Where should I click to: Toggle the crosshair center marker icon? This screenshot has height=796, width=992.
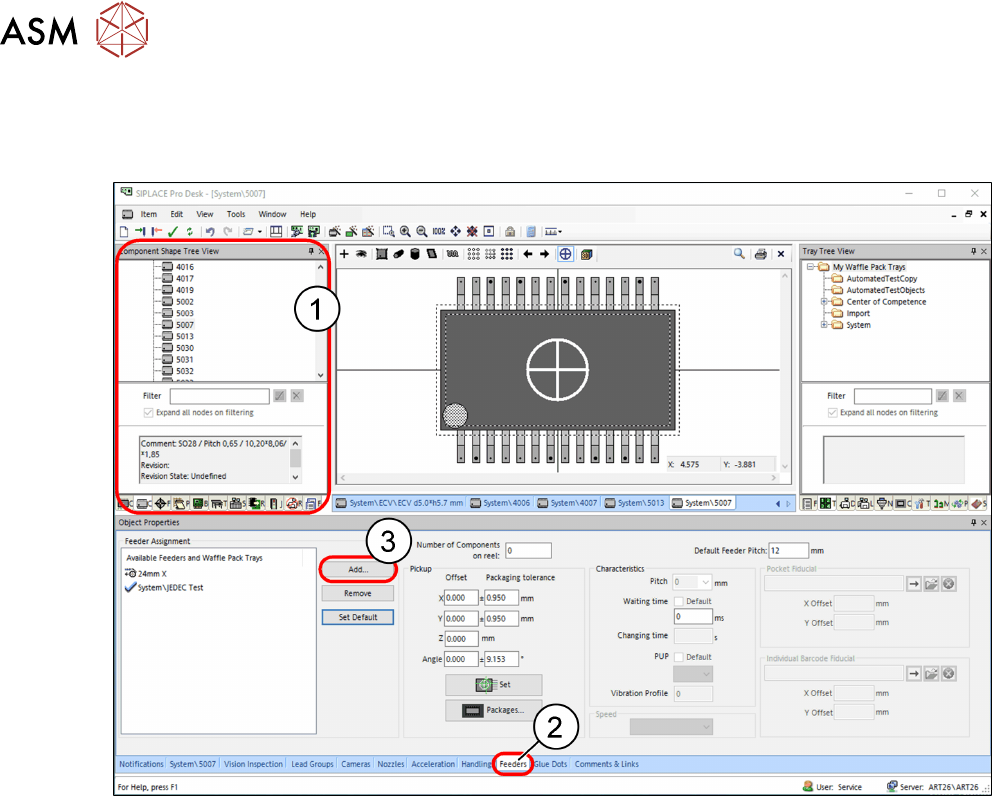click(x=565, y=254)
